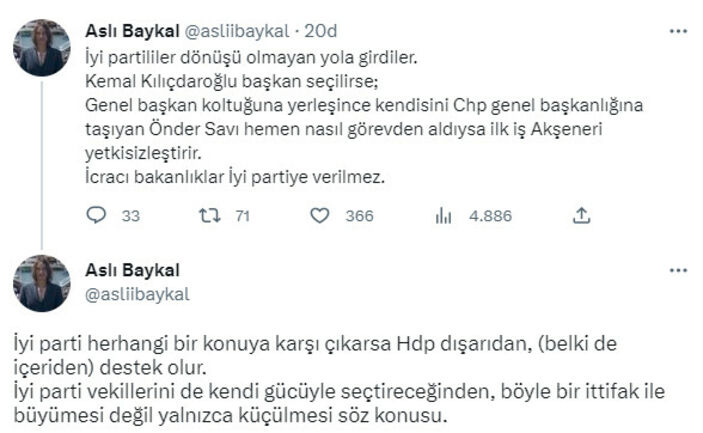Image resolution: width=703 pixels, height=433 pixels.
Task: Click the 4.886 views count
Action: click(491, 216)
